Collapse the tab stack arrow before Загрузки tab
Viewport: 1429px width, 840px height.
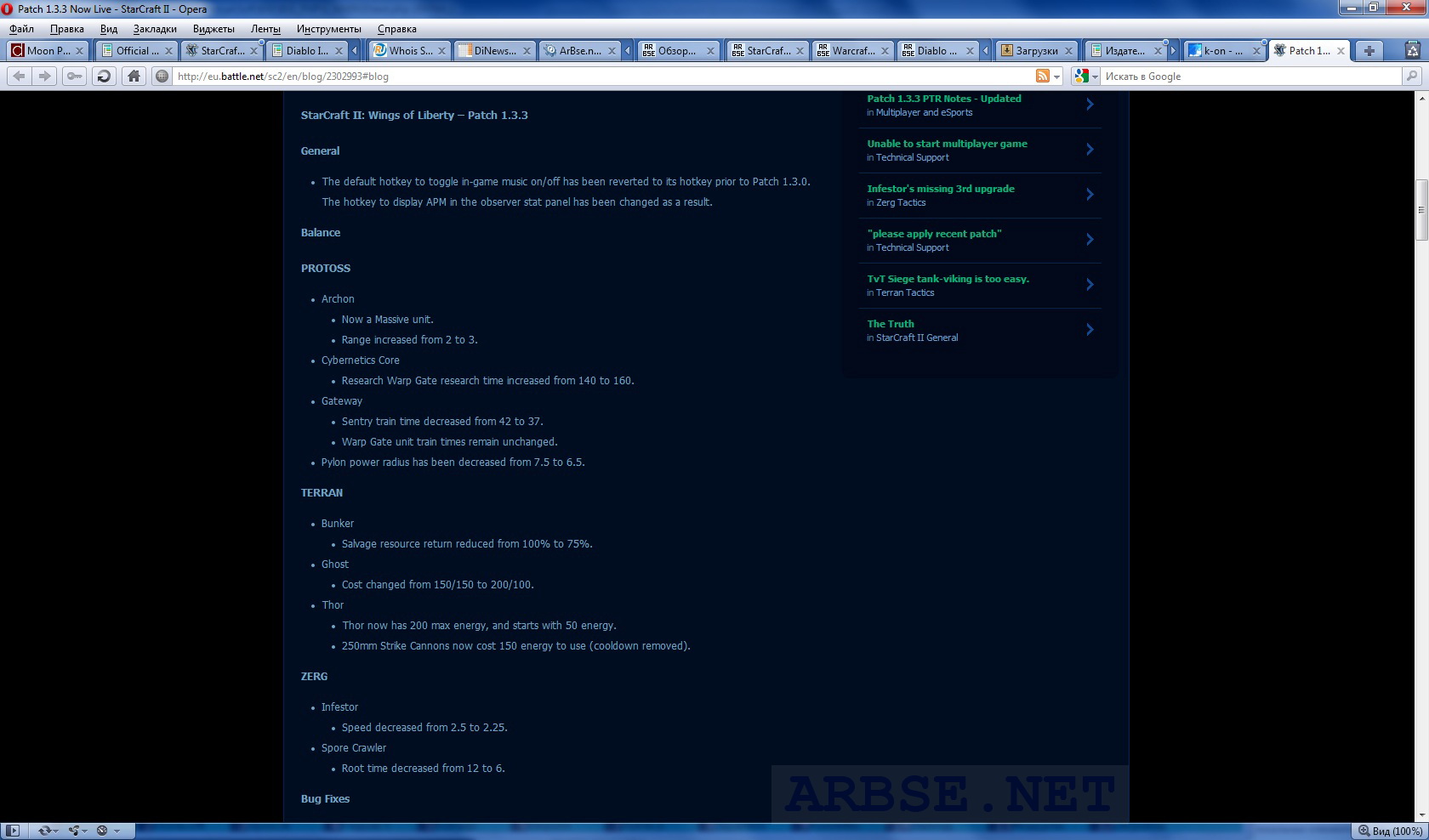[985, 51]
